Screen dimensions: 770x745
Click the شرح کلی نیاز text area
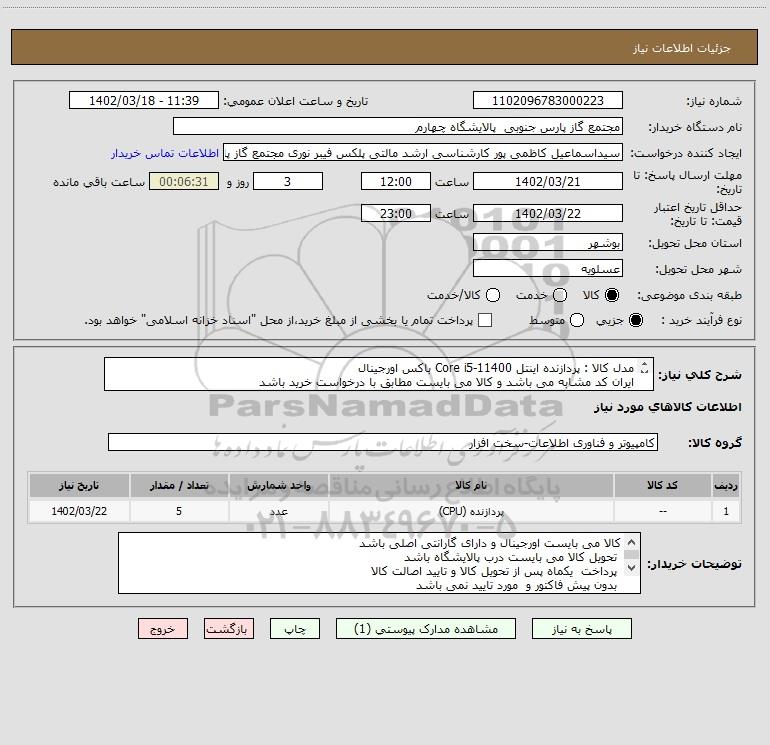click(x=379, y=374)
